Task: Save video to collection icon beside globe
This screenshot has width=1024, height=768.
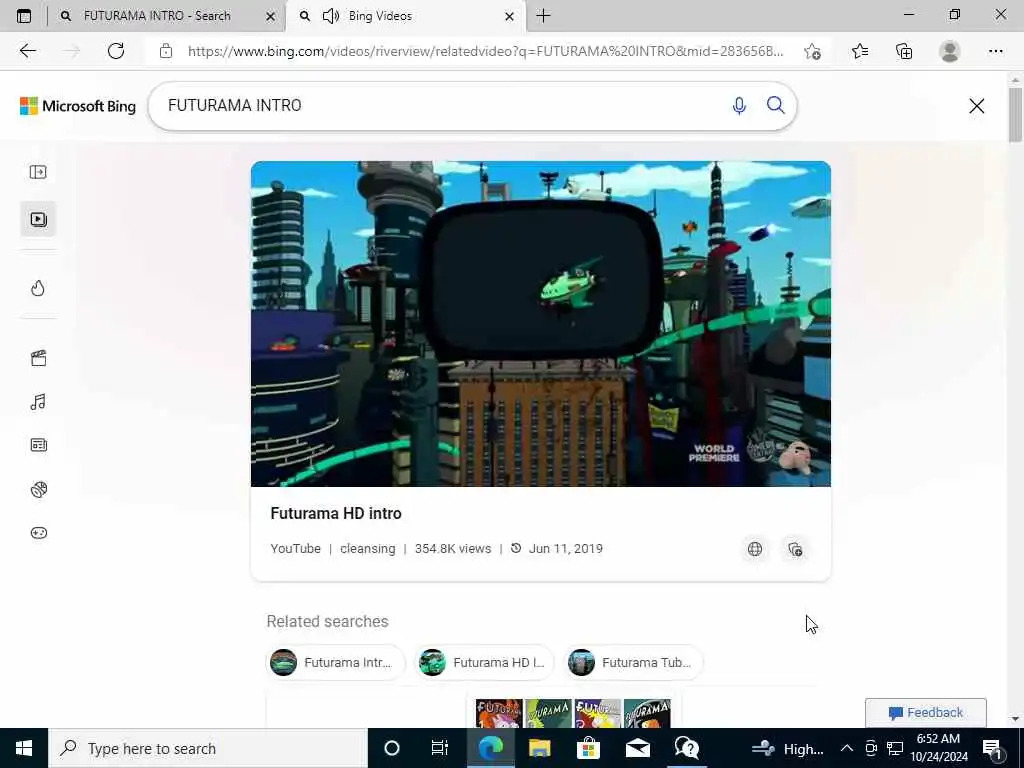Action: tap(795, 549)
